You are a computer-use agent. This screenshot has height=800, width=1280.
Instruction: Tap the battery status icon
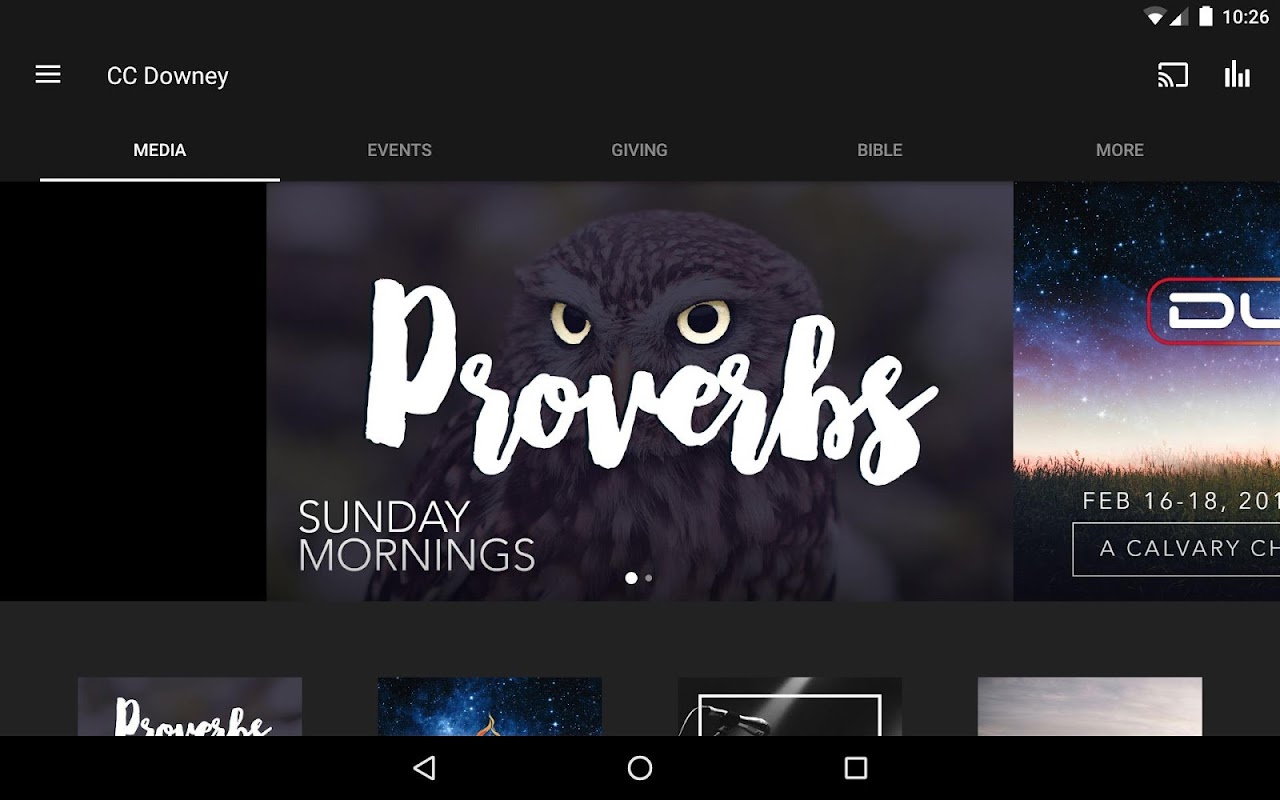tap(1206, 16)
